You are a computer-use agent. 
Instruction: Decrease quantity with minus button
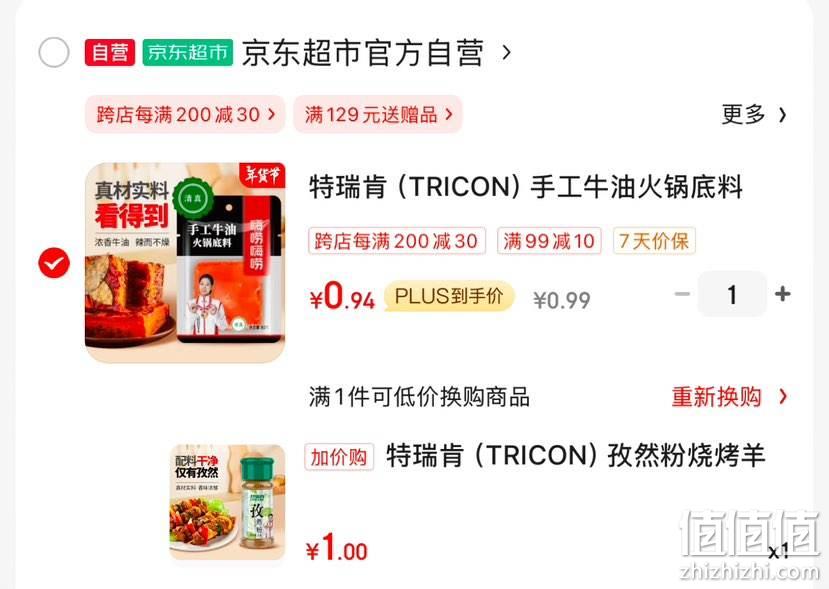coord(683,294)
